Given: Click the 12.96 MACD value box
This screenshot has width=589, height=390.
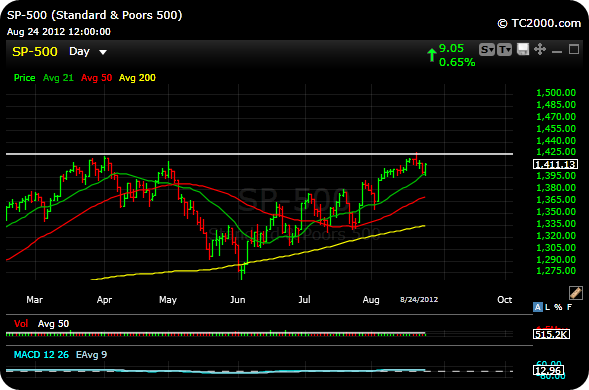Looking at the screenshot, I should click(548, 371).
